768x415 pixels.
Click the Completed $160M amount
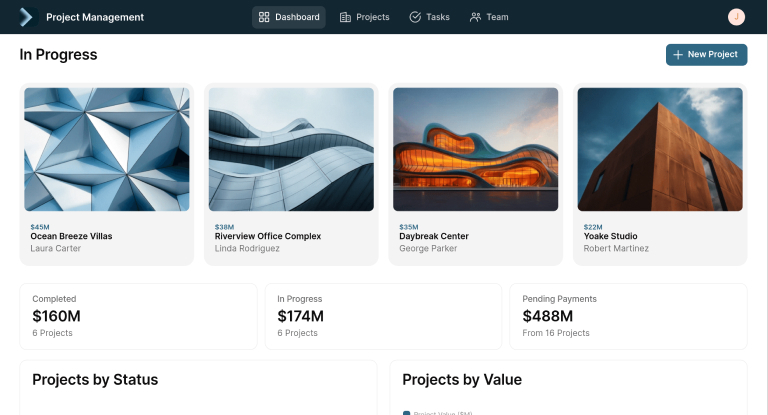tap(56, 316)
